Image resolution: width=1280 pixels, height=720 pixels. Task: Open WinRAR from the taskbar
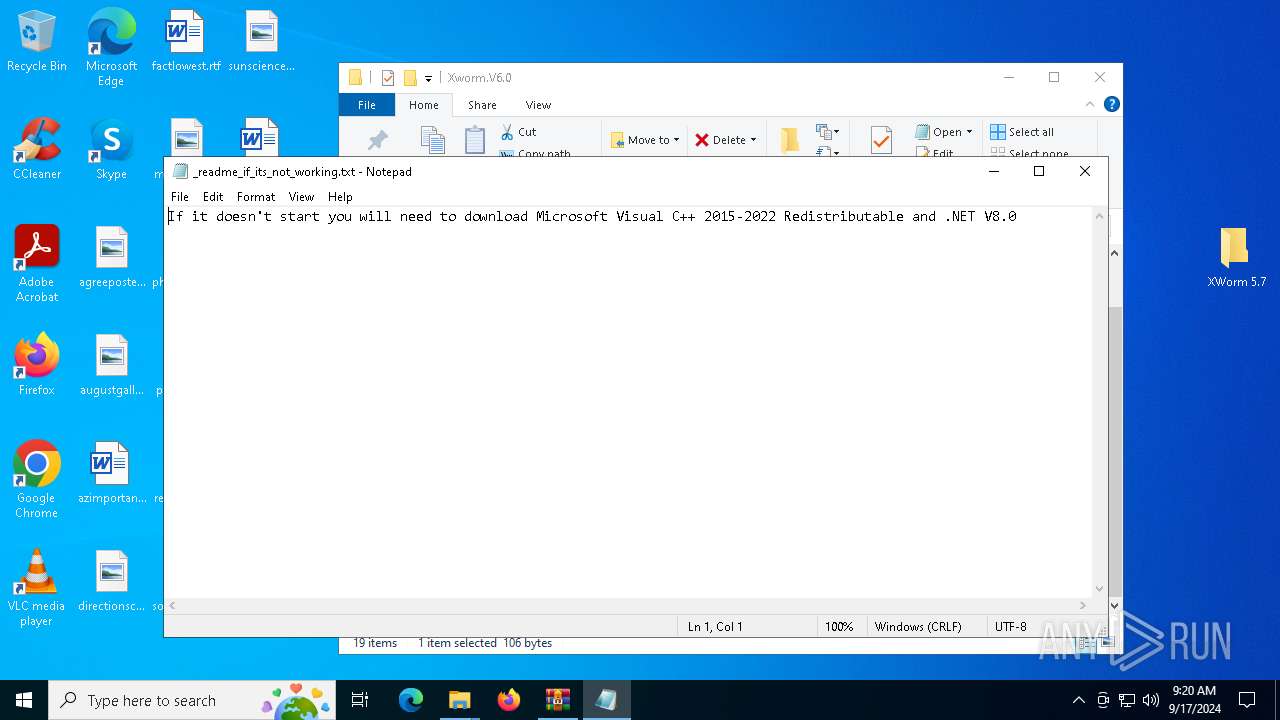point(557,700)
